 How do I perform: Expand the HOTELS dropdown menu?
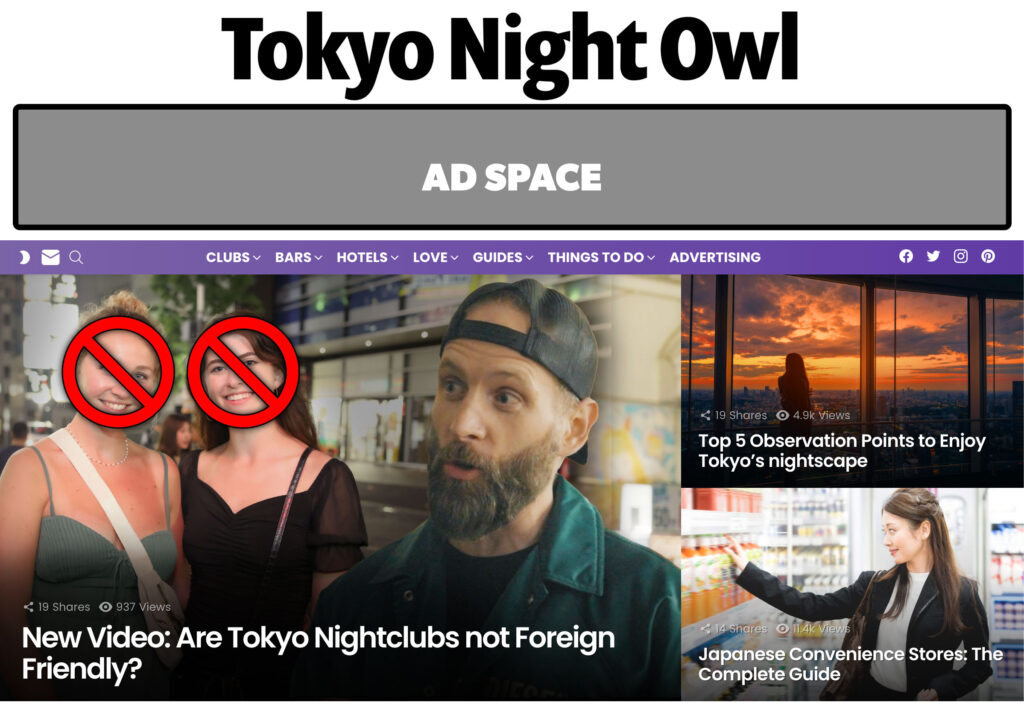(368, 257)
